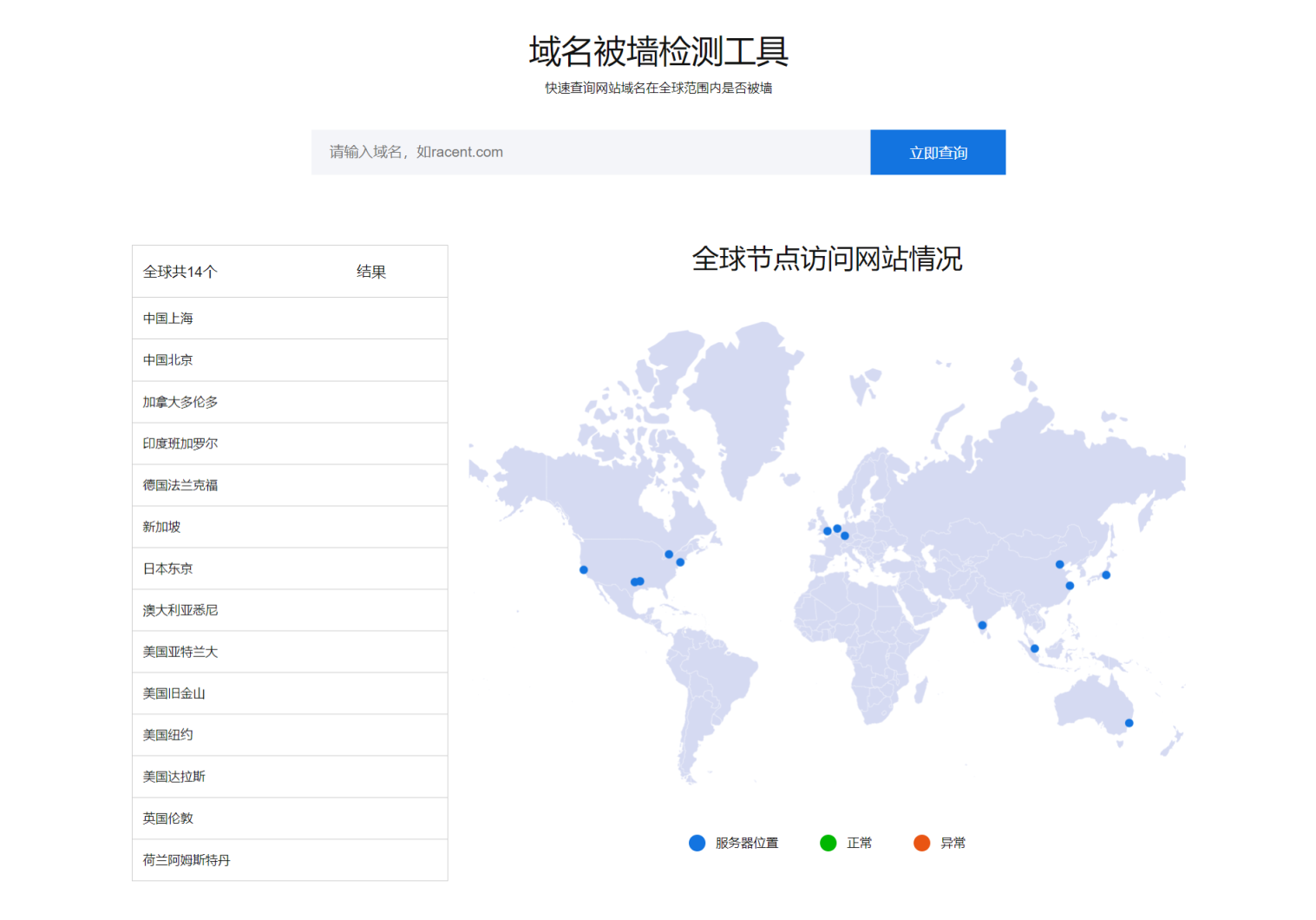The image size is (1316, 920).
Task: Click the Beijing node marker over eastern China
Action: 1059,563
